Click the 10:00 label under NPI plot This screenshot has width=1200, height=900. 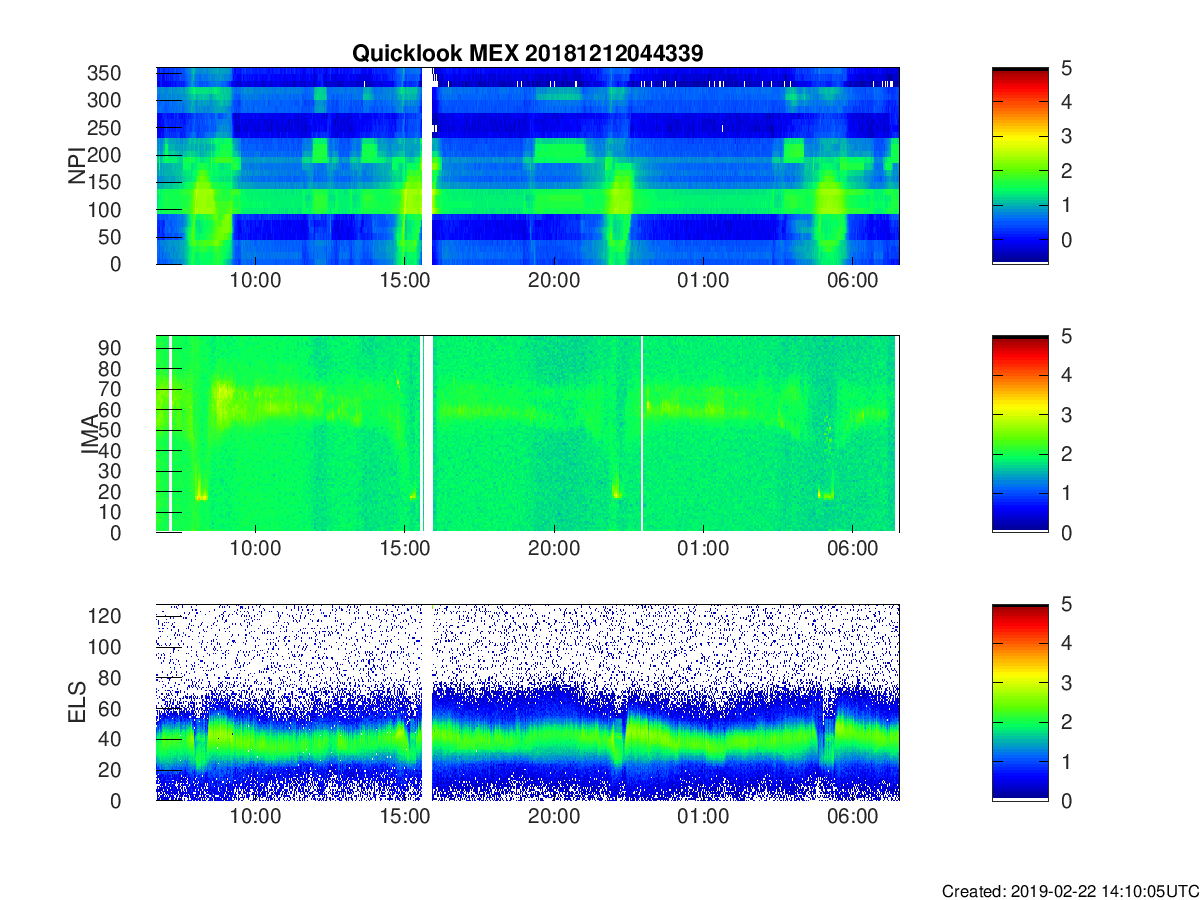coord(256,282)
